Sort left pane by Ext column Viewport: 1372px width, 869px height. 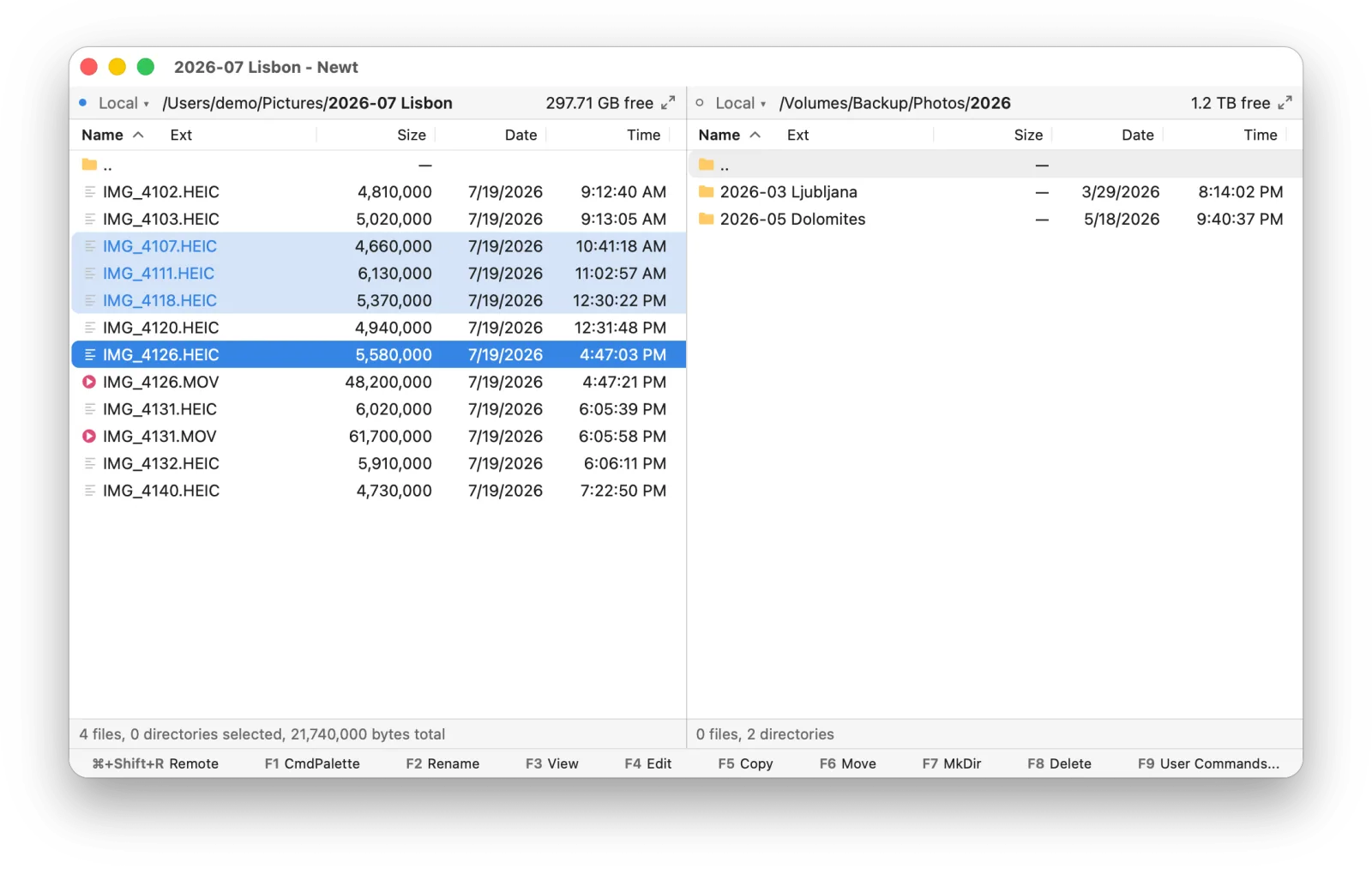point(181,135)
